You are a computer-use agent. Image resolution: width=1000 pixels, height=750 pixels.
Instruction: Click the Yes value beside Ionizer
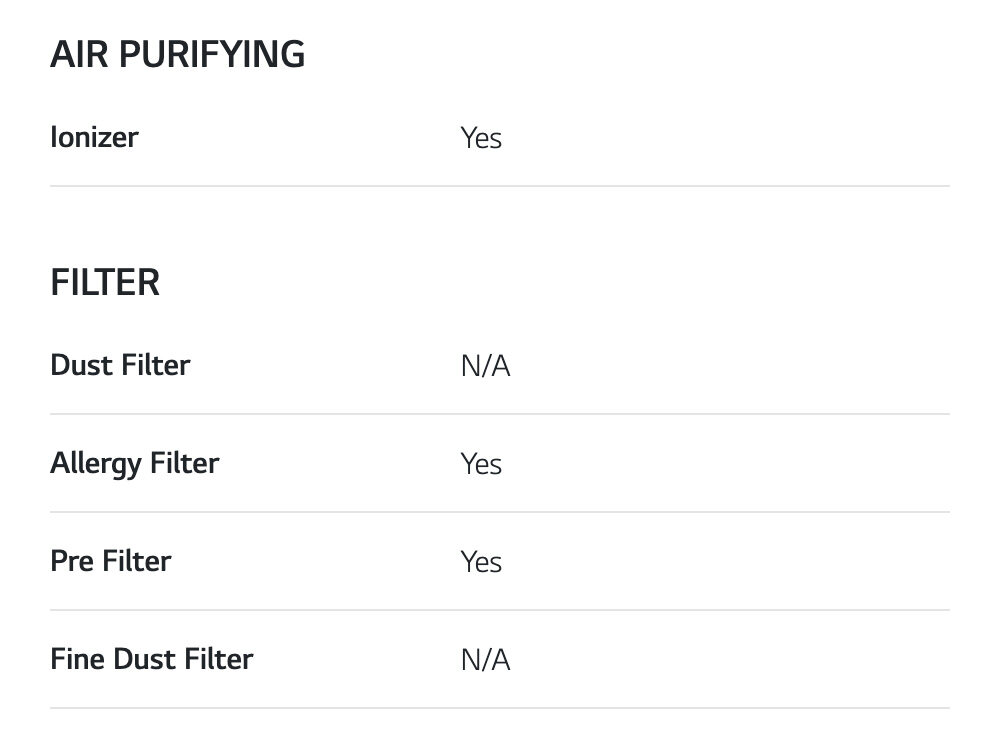pos(481,138)
